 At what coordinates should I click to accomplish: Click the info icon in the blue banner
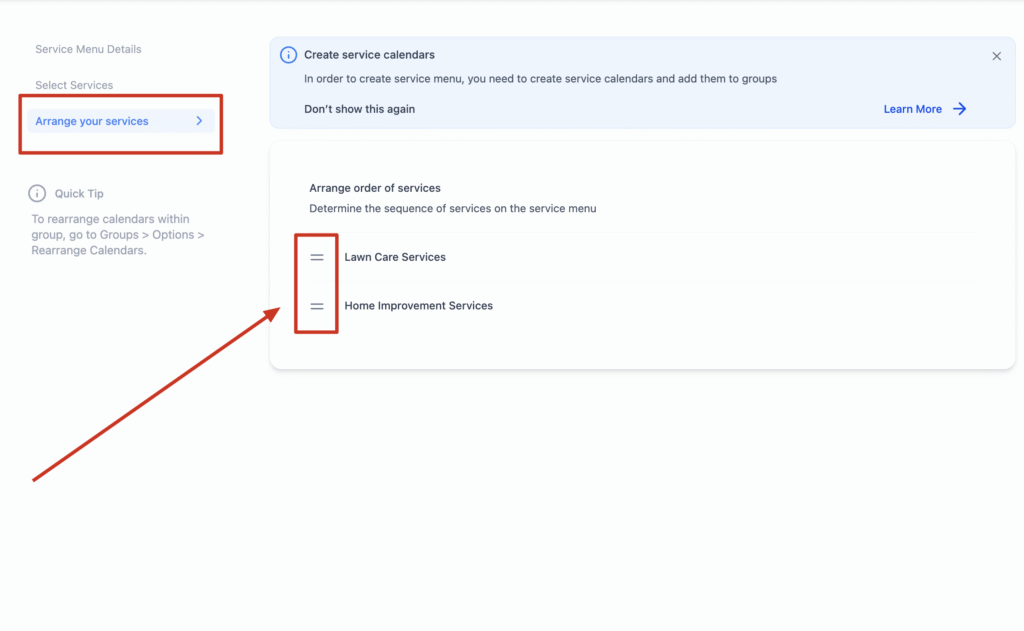click(288, 55)
